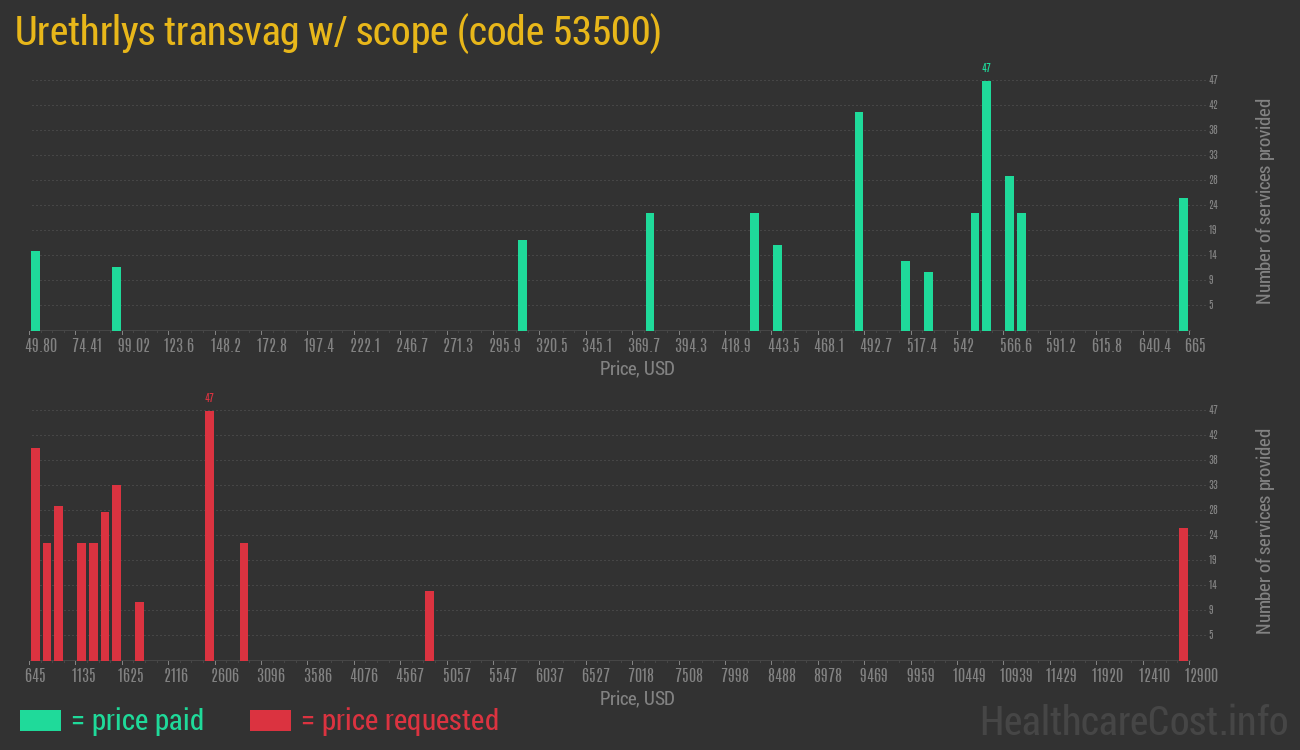This screenshot has height=750, width=1300.
Task: Select the green bar at the far right near 665
Action: [x=1183, y=264]
